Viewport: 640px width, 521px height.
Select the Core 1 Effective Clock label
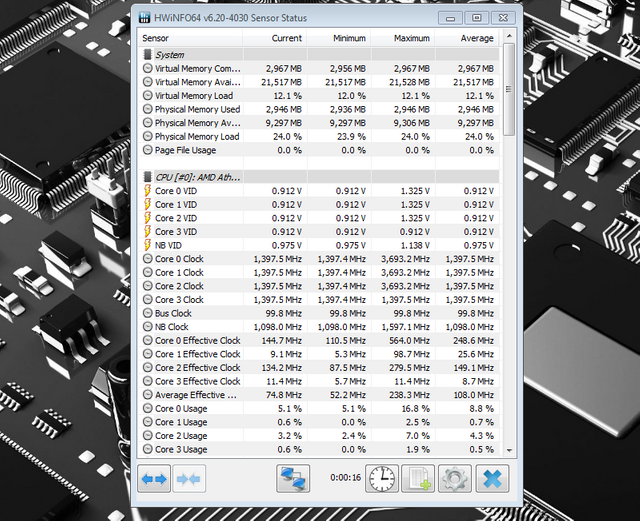tap(198, 354)
